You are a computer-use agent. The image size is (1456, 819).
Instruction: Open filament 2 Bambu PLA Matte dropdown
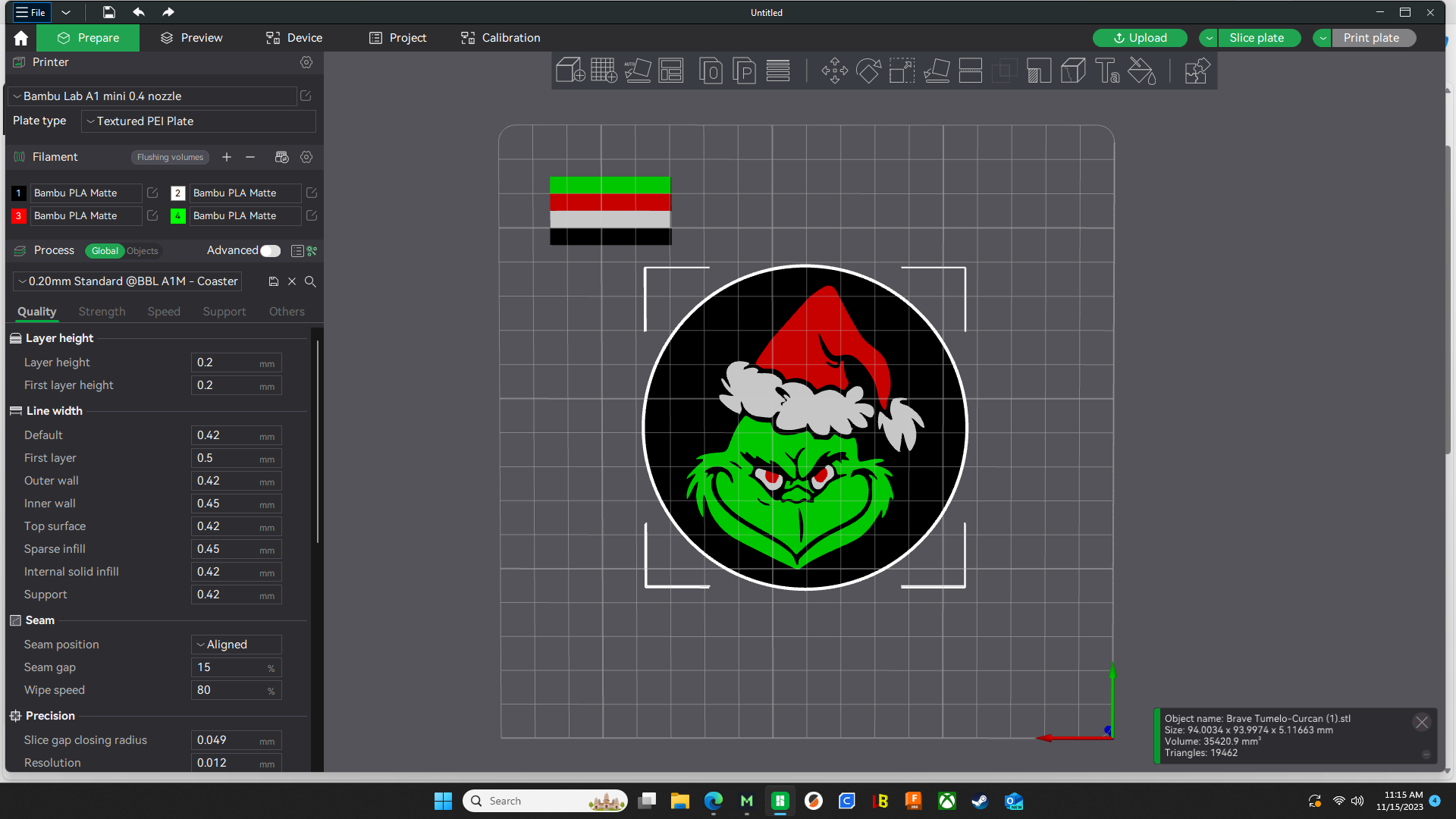coord(245,193)
